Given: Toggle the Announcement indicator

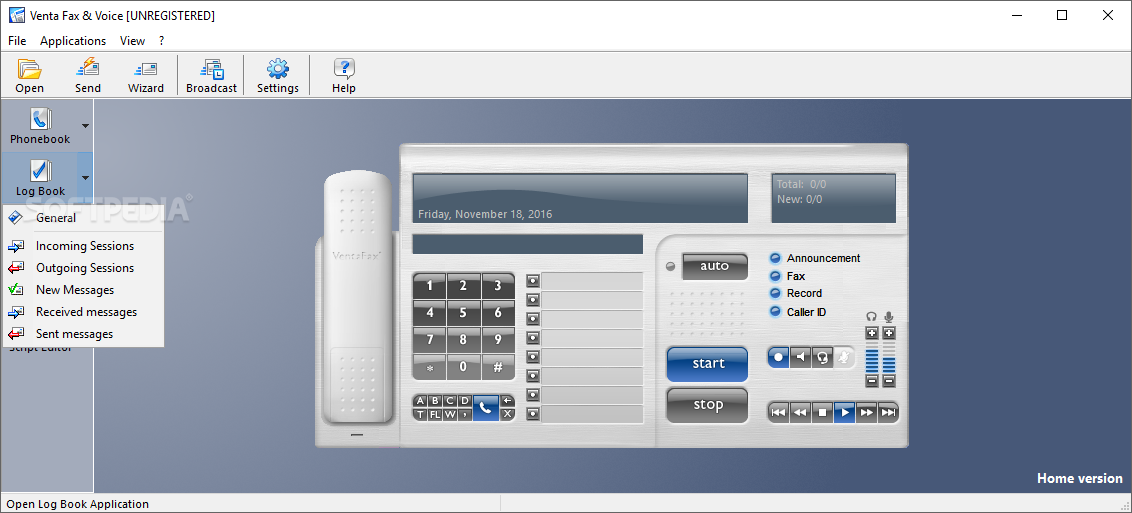Looking at the screenshot, I should (x=775, y=258).
